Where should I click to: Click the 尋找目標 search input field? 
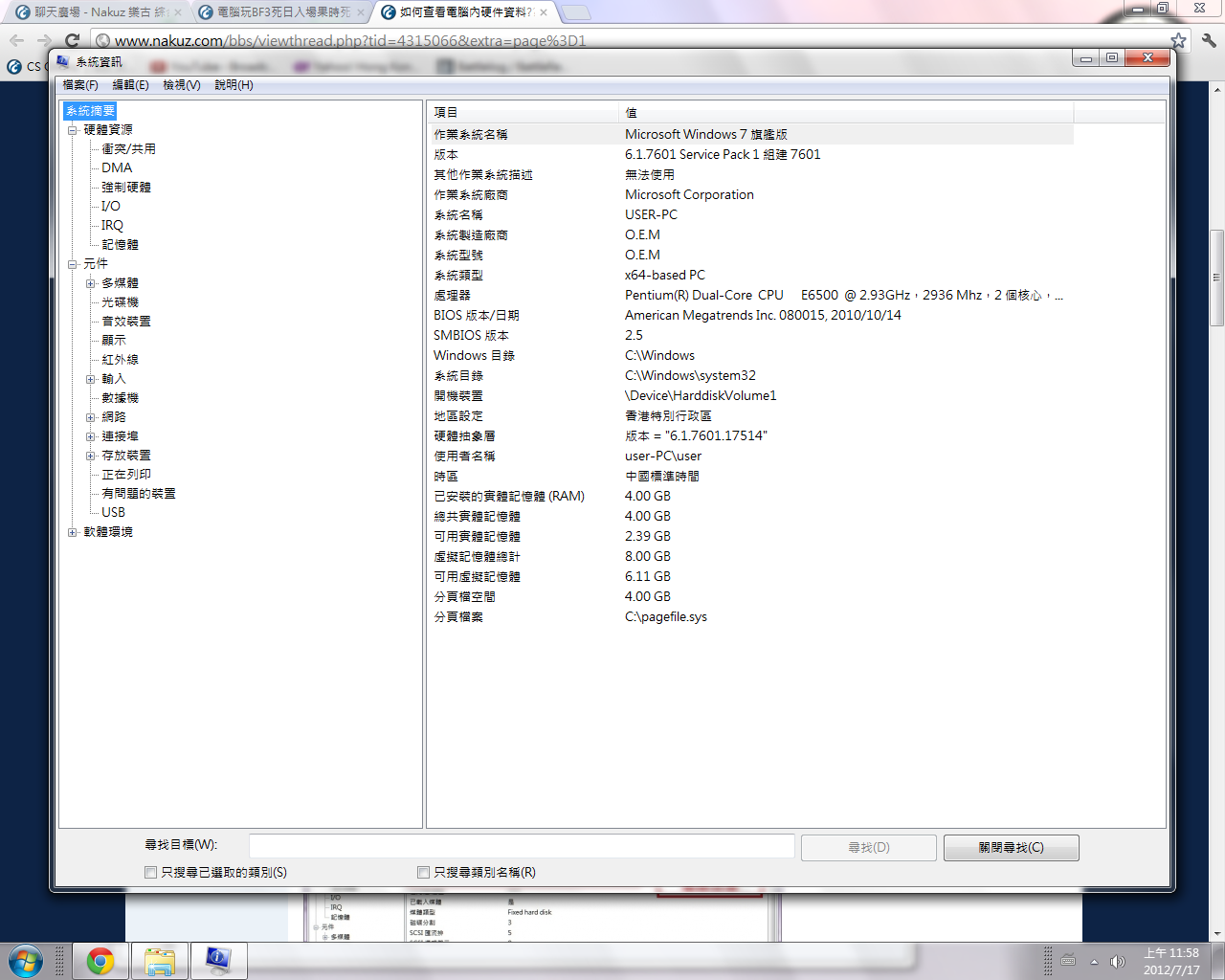point(522,846)
